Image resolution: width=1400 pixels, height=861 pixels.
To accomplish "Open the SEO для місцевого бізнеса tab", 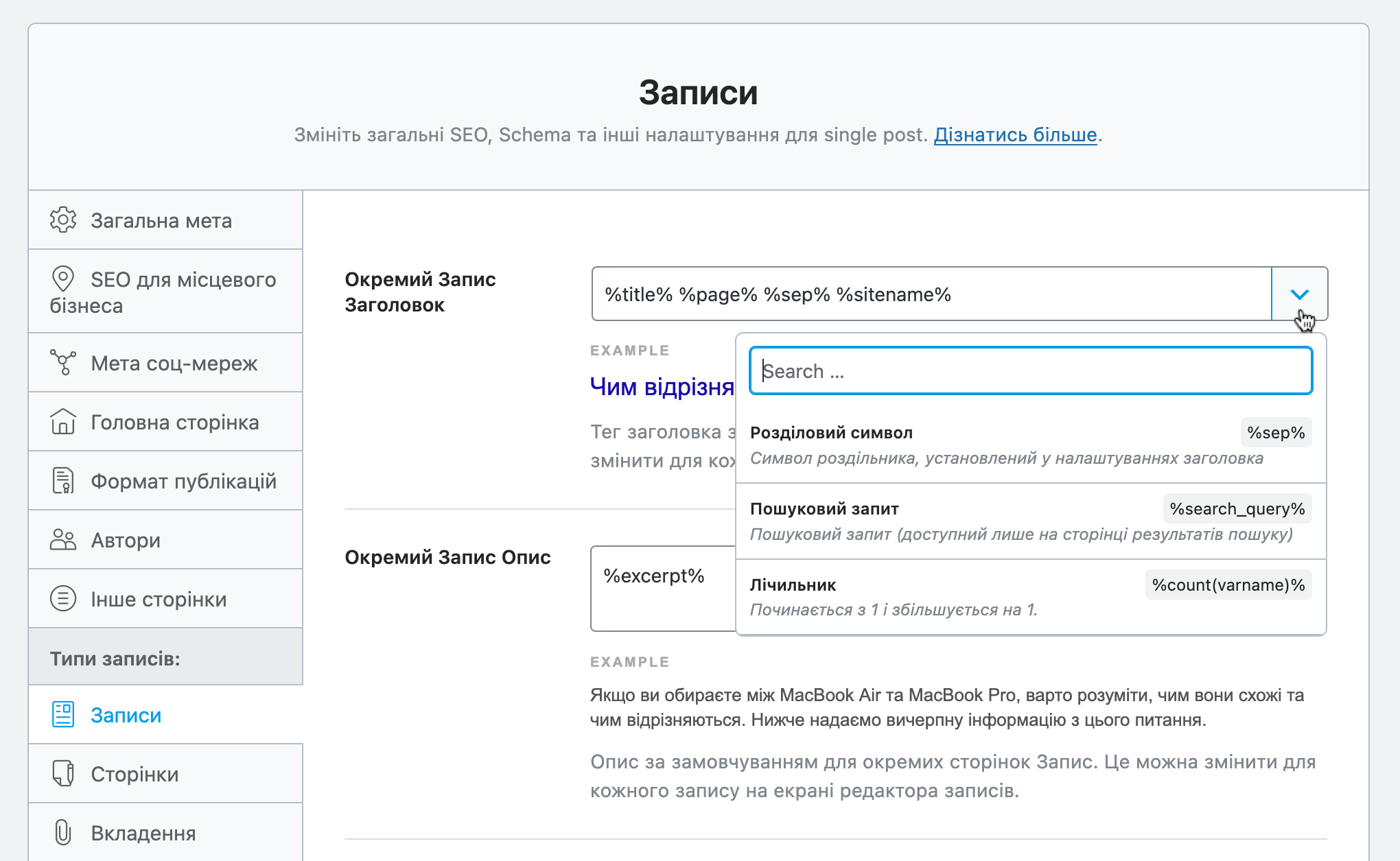I will pyautogui.click(x=165, y=292).
